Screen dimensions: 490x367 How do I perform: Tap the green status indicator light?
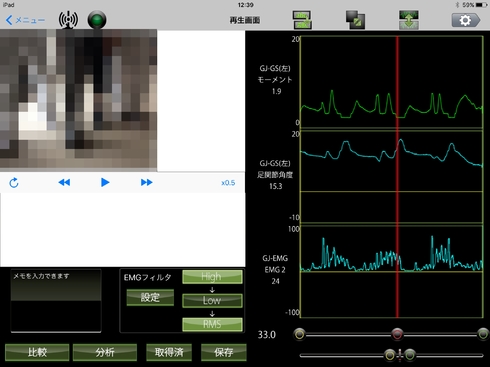(x=97, y=20)
